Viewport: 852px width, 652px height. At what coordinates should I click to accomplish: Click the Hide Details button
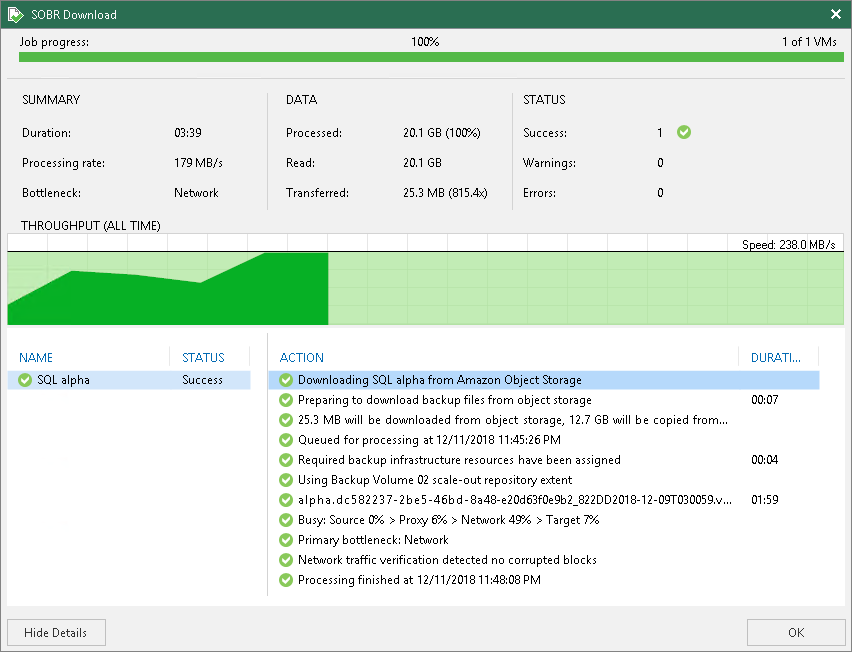pyautogui.click(x=57, y=632)
